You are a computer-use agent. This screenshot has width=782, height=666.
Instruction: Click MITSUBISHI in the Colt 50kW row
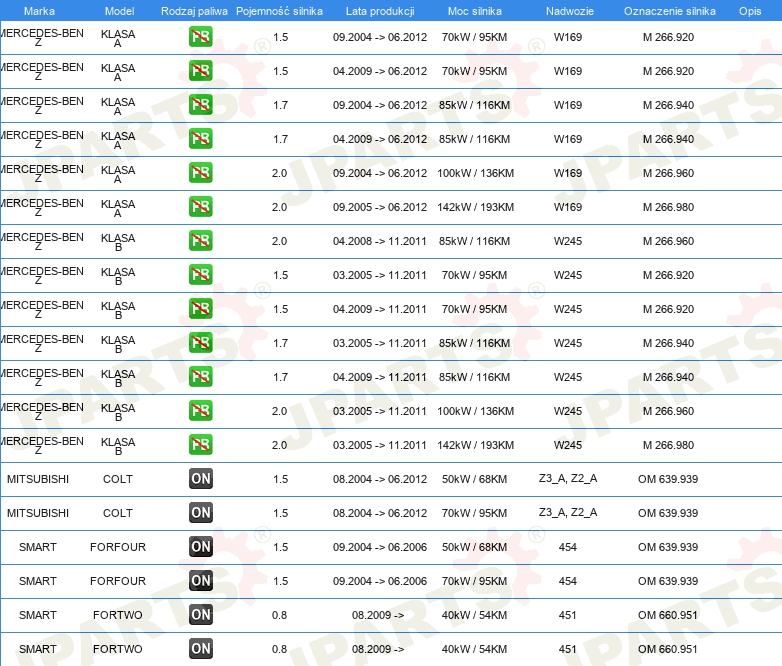[x=38, y=479]
